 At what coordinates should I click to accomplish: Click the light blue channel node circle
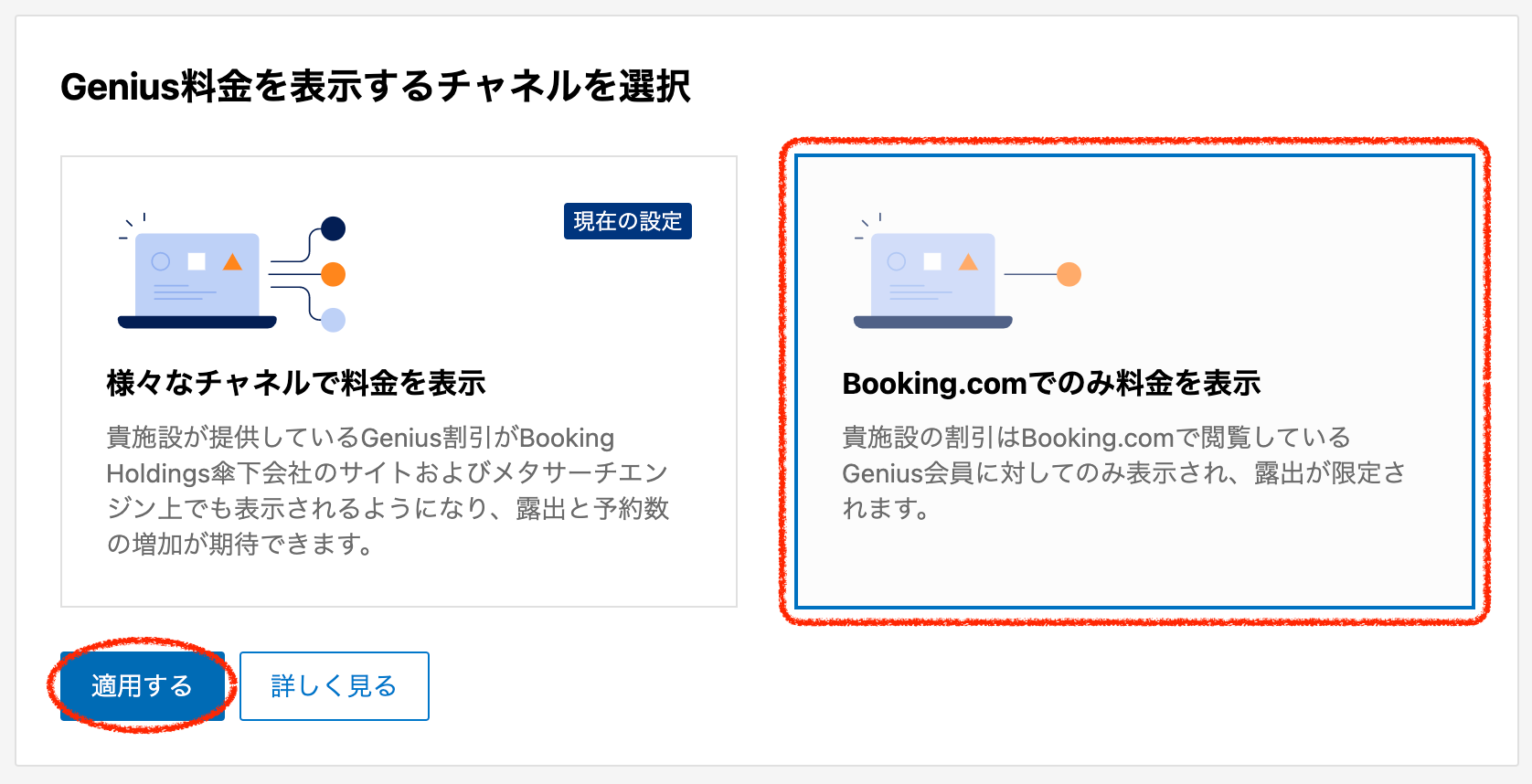(333, 320)
